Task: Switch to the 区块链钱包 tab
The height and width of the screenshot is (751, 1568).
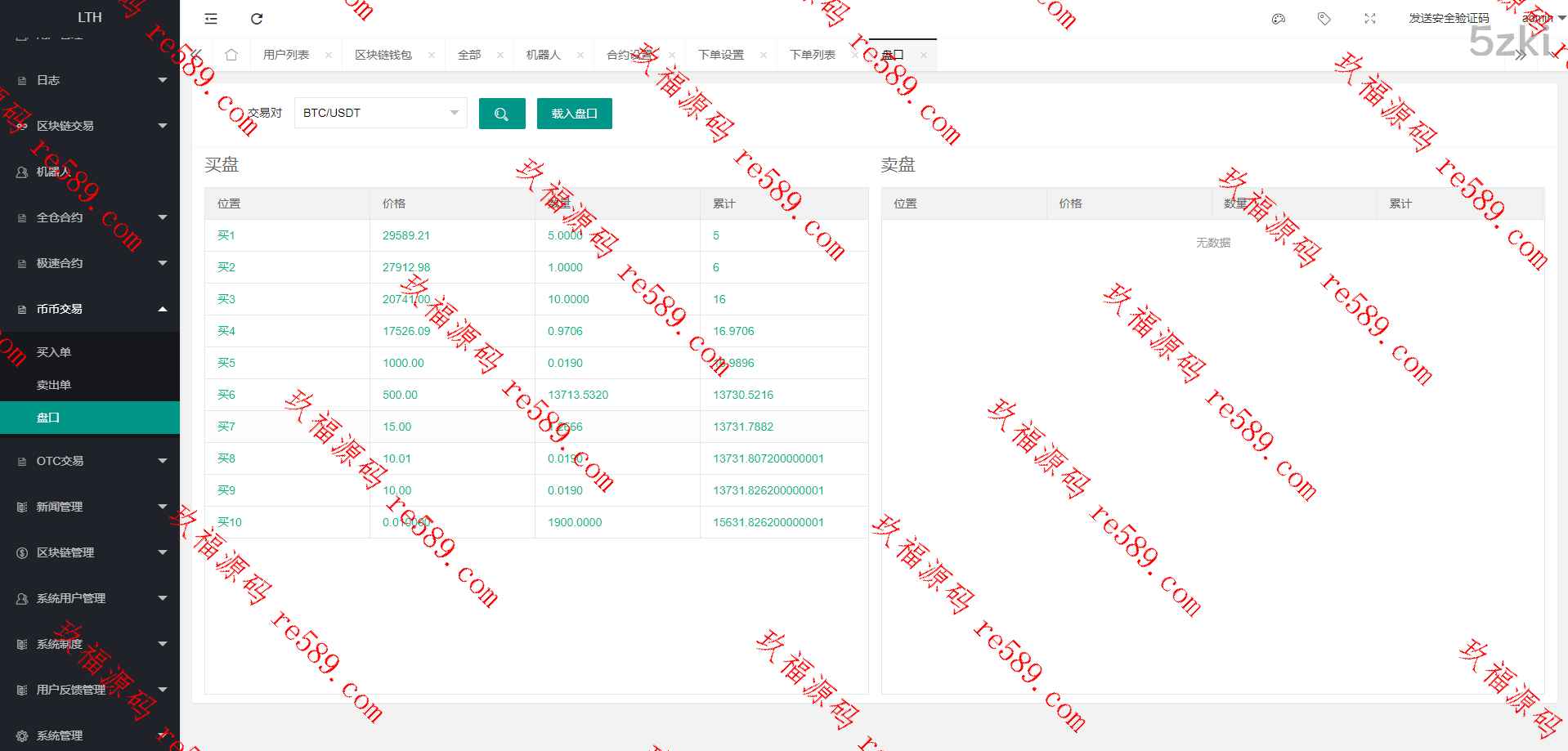Action: (x=383, y=55)
